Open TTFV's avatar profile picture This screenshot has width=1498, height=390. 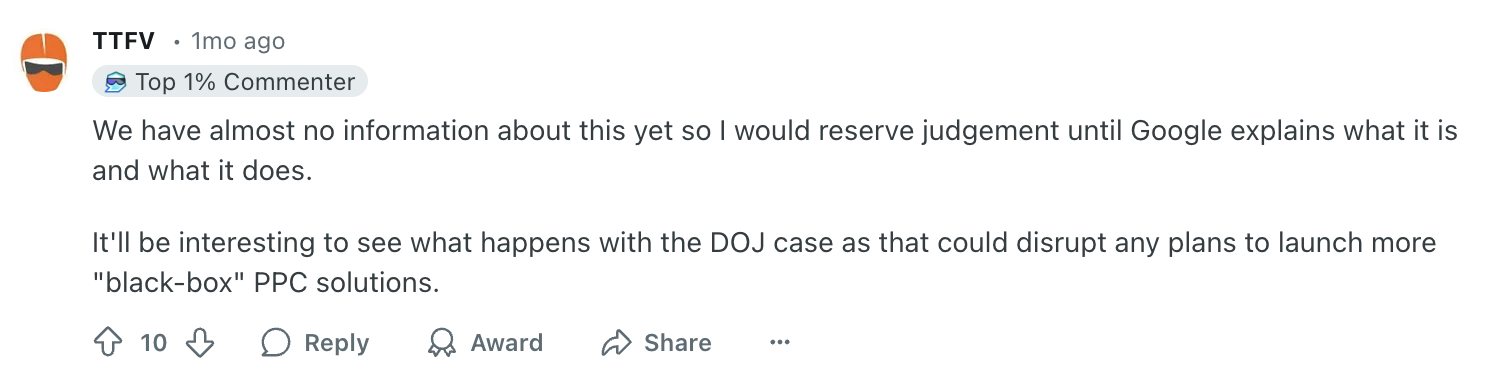click(44, 63)
